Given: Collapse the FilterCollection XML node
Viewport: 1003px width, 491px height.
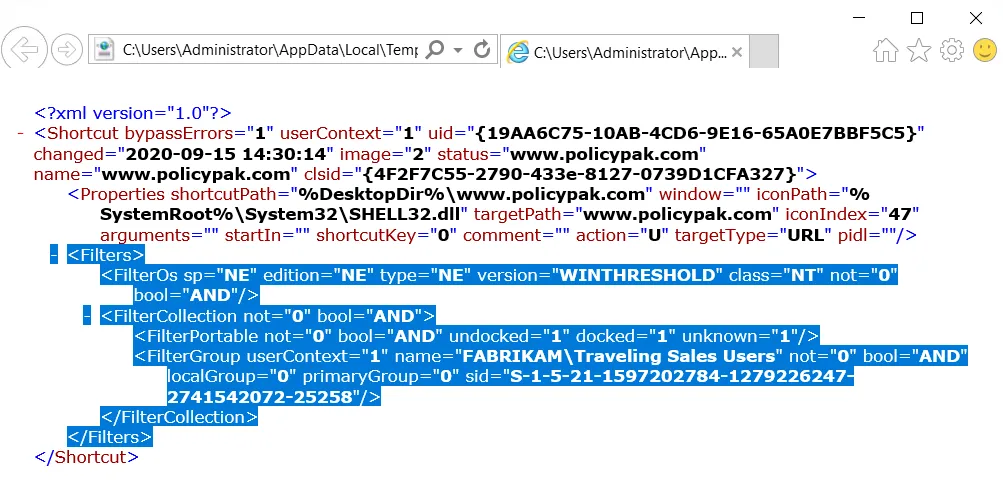Looking at the screenshot, I should pos(87,316).
